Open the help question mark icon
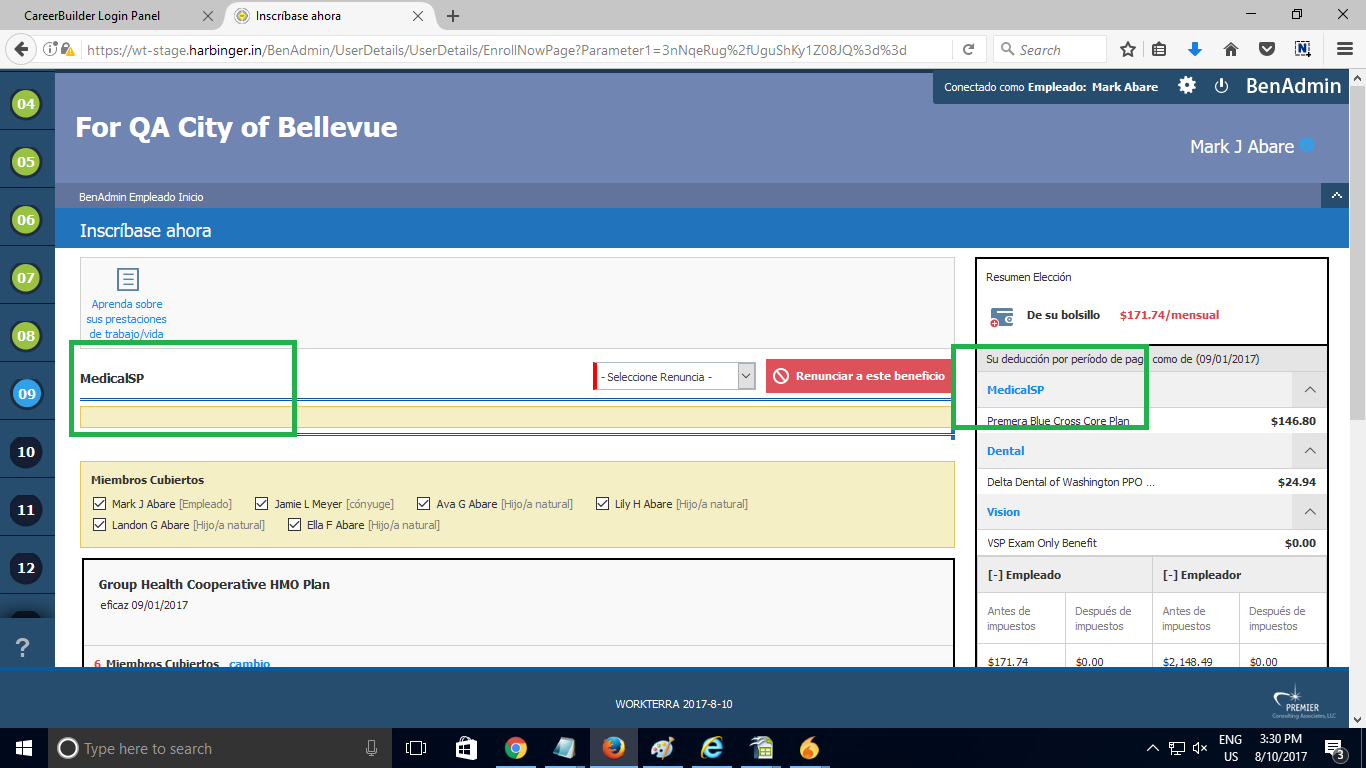Screen dimensions: 1366x768 coord(23,648)
